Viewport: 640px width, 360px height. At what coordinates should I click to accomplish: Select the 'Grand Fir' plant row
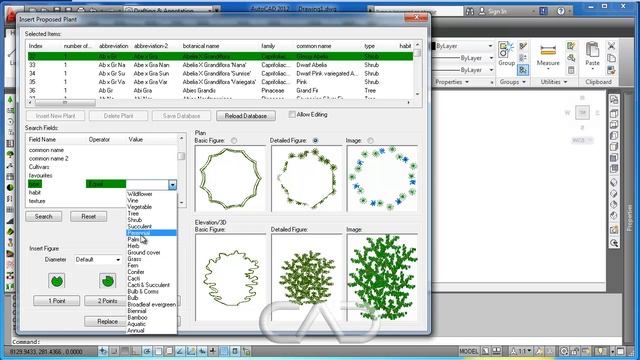coord(220,90)
